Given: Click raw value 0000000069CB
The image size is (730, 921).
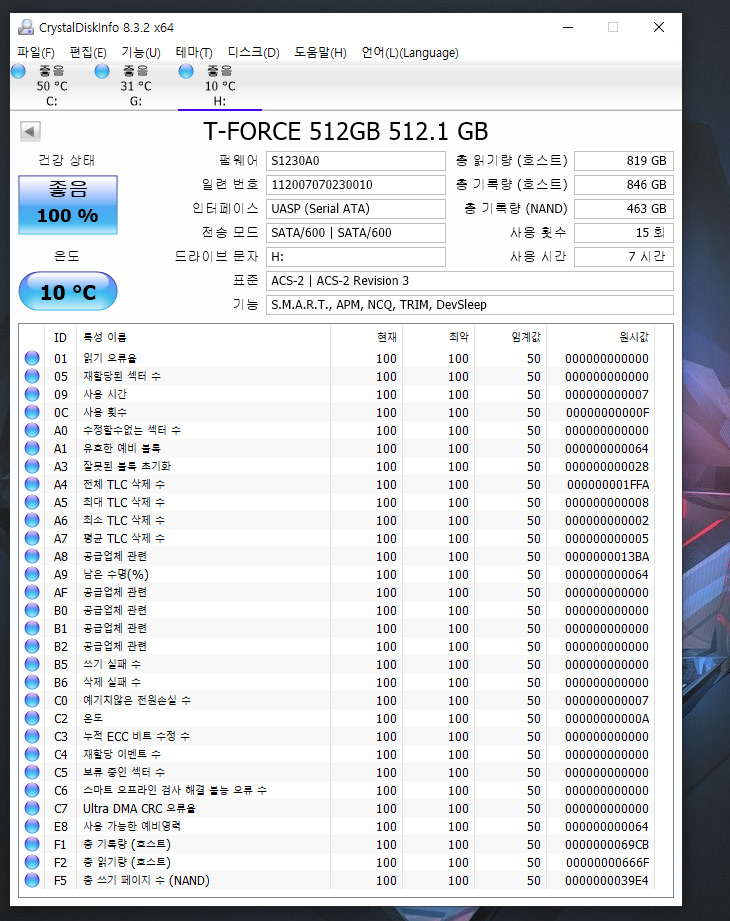Looking at the screenshot, I should [x=607, y=845].
